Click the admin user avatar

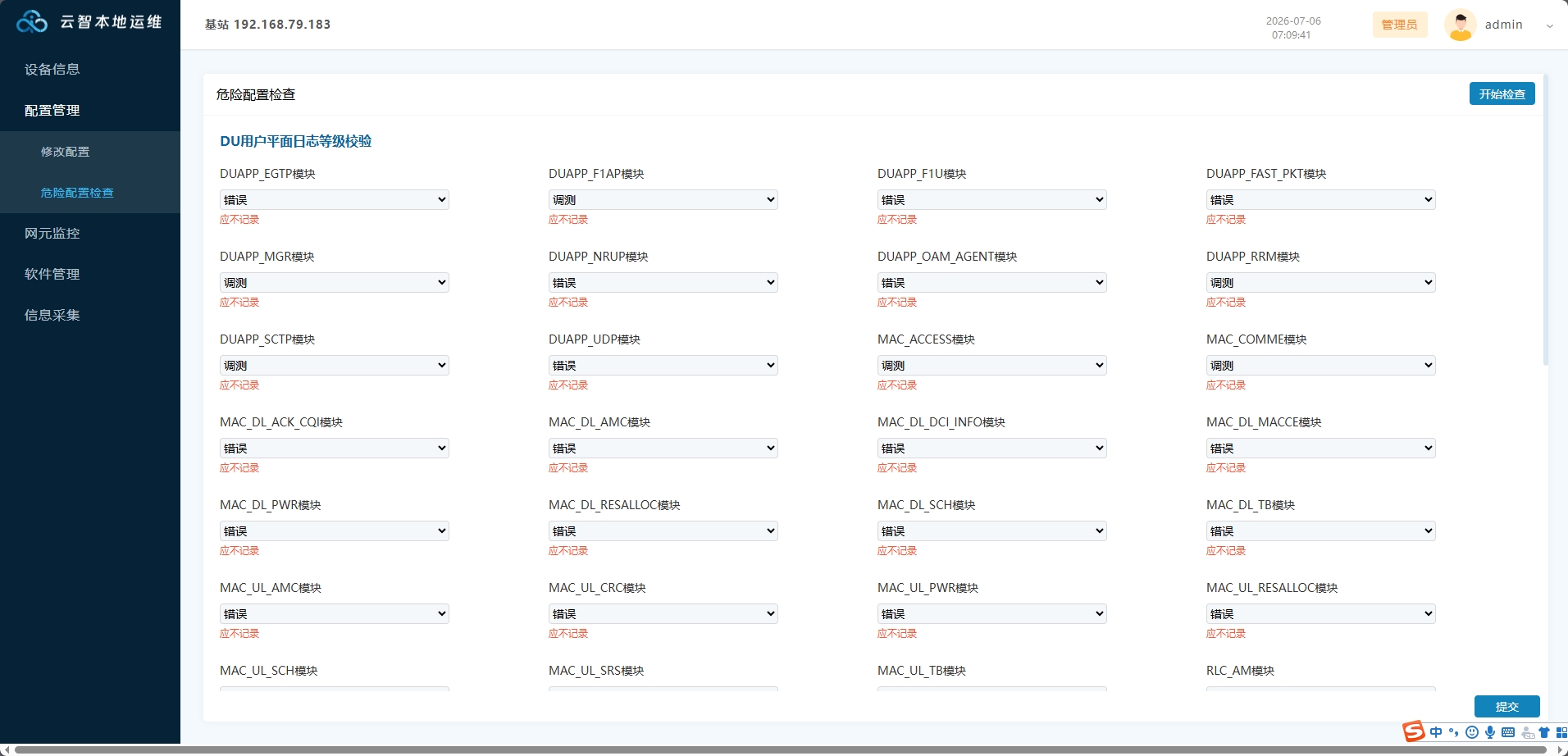click(x=1460, y=25)
